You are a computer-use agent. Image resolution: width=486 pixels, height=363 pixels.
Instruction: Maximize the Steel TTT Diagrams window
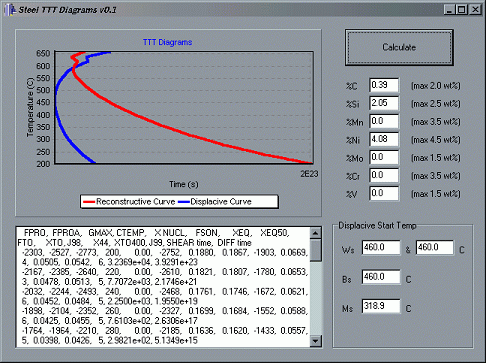[461, 10]
